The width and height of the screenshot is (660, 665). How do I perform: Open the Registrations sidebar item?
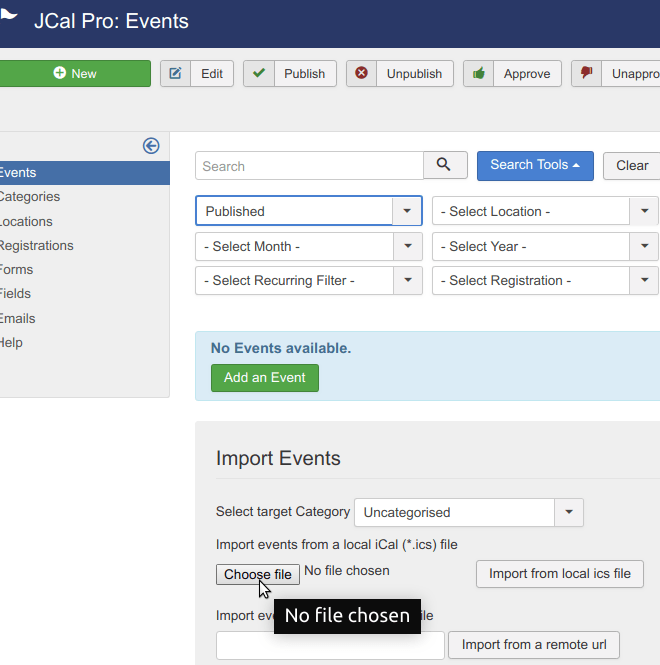[x=36, y=246]
